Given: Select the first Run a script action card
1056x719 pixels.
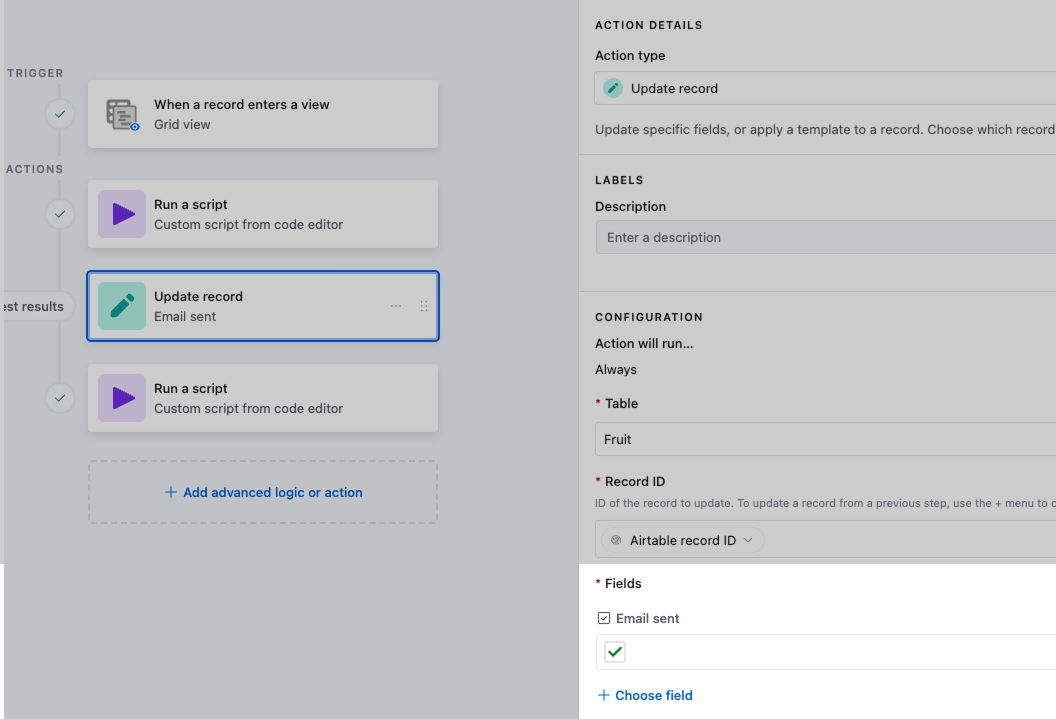Looking at the screenshot, I should 263,214.
